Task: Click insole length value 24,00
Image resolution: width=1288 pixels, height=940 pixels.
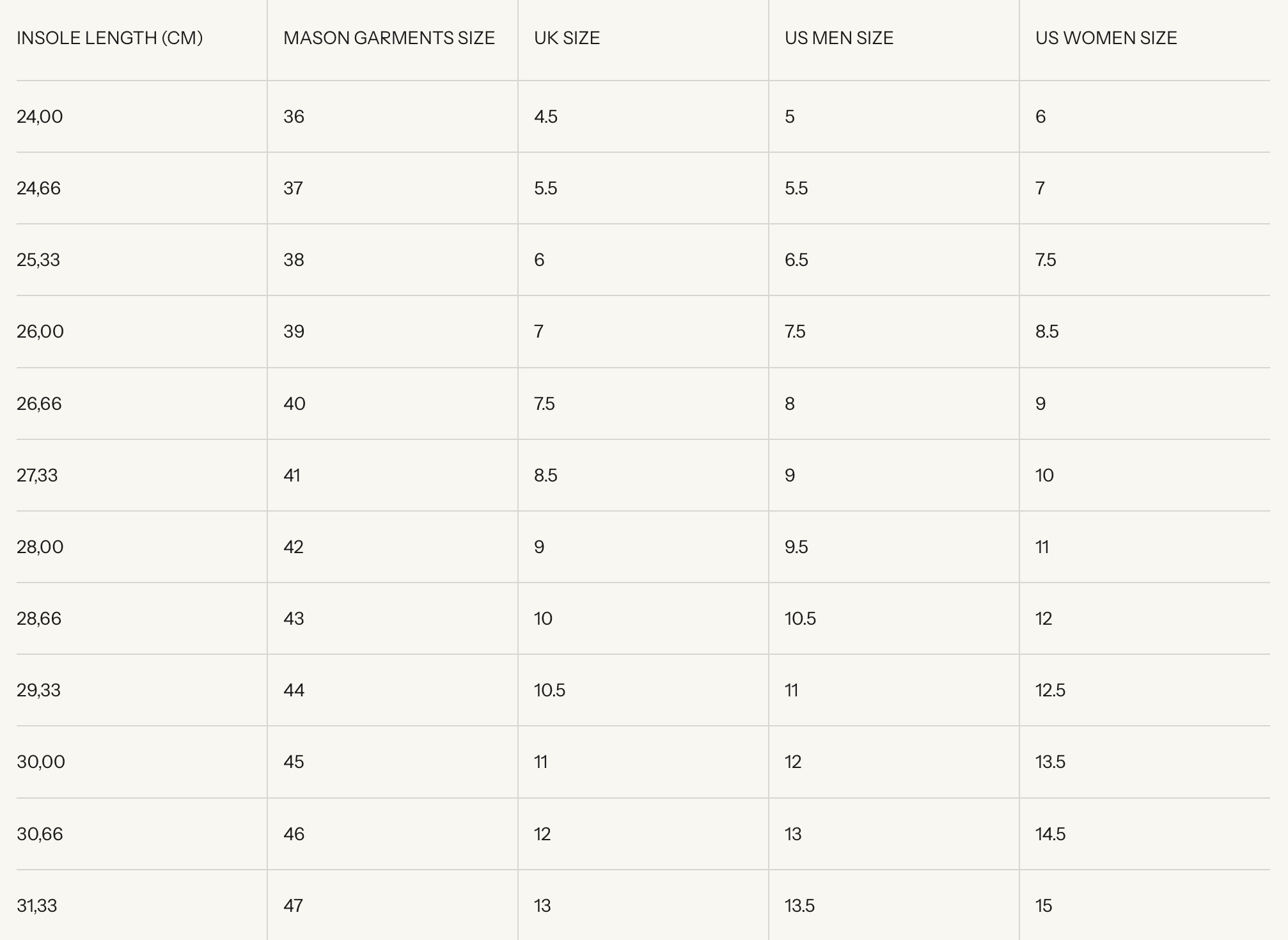Action: [40, 117]
